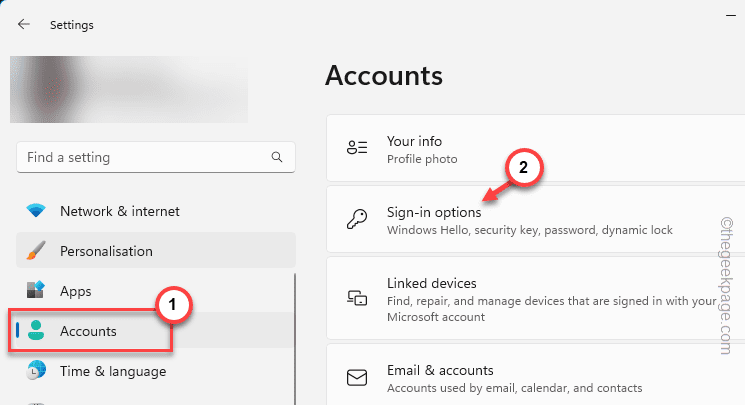Click the paintbrush icon for Personalisation

37,251
